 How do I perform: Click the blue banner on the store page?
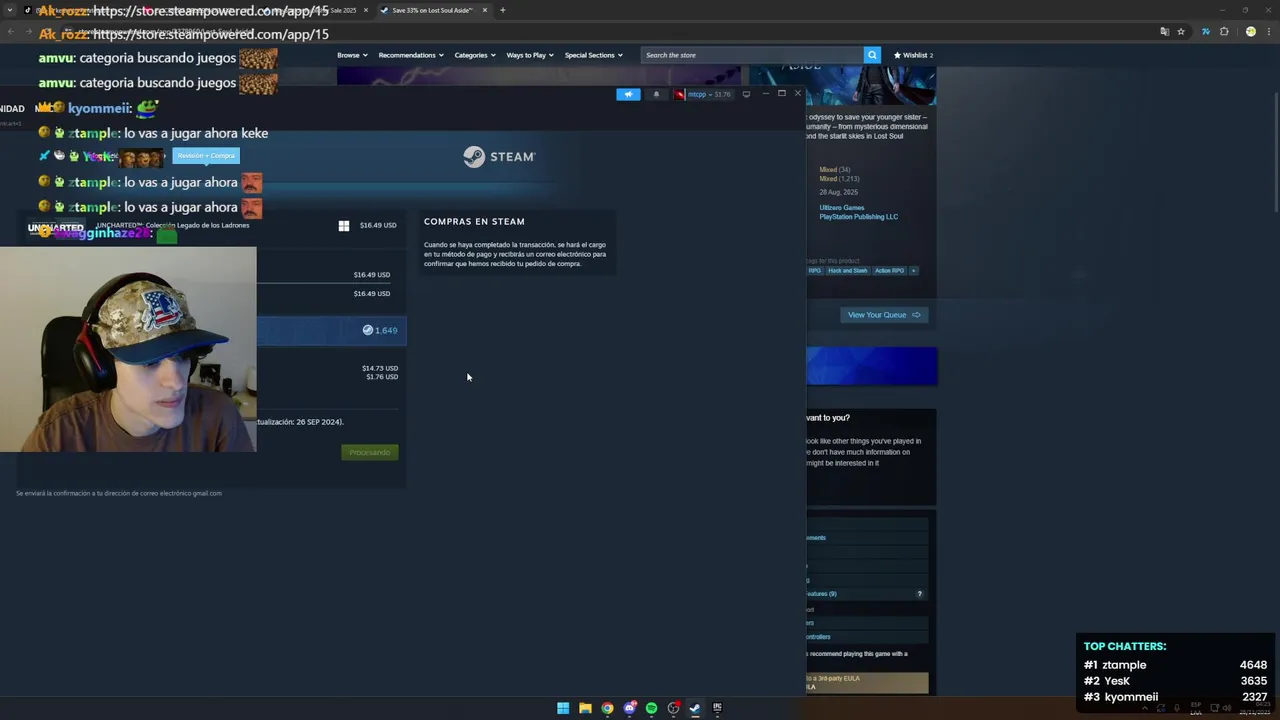tap(872, 366)
